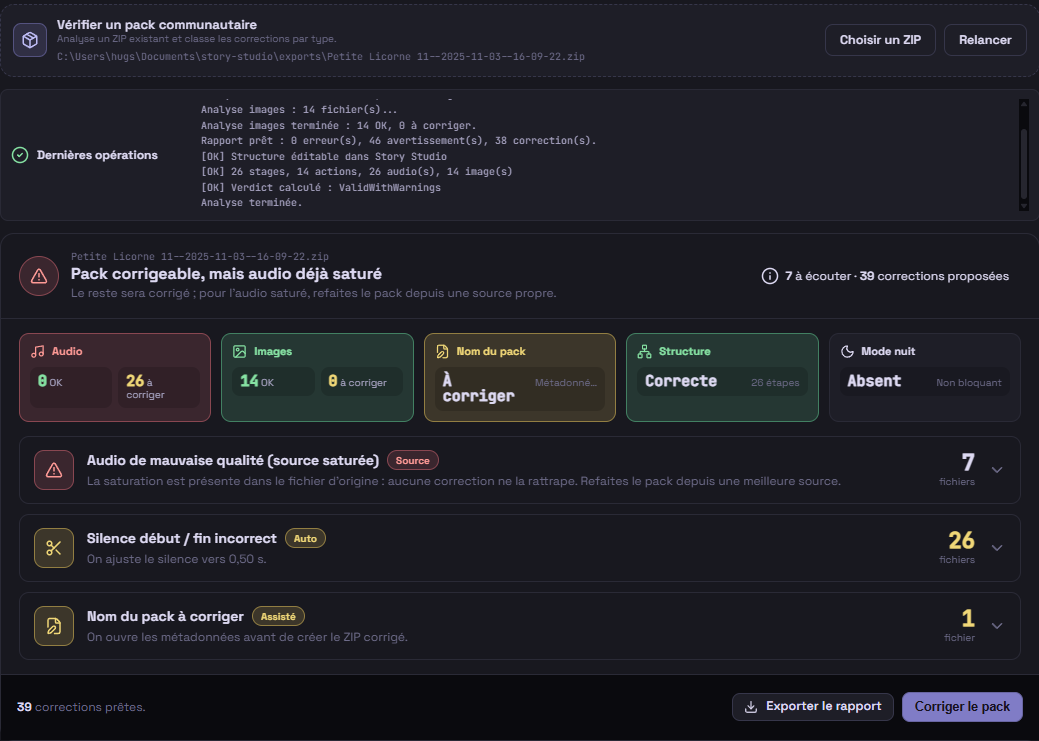Click the package box icon beside Vérifier un pack
The image size is (1039, 741).
tap(30, 40)
